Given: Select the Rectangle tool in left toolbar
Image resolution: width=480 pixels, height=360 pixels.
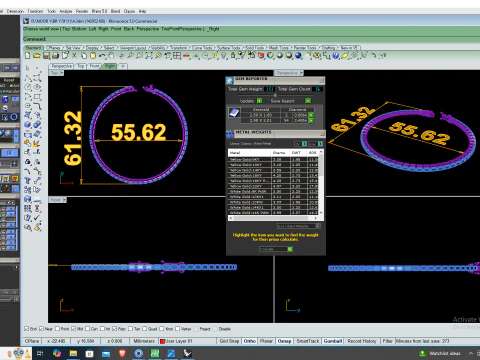Looking at the screenshot, I should (37, 97).
